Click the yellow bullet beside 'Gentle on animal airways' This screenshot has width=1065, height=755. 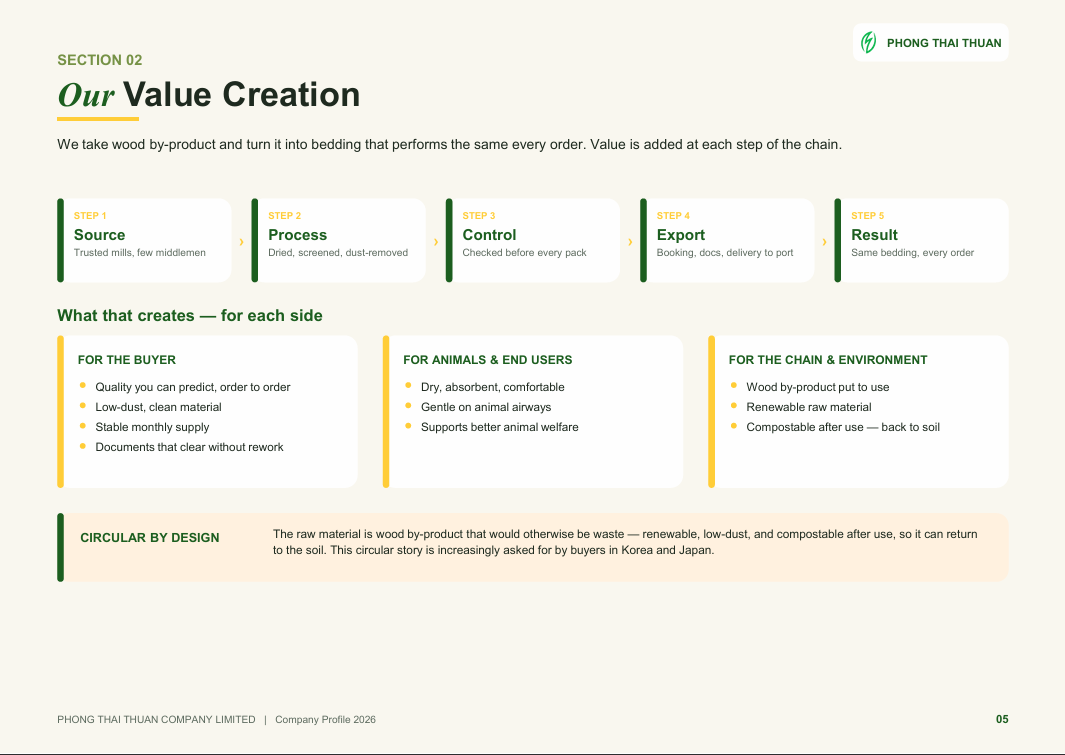pos(408,406)
